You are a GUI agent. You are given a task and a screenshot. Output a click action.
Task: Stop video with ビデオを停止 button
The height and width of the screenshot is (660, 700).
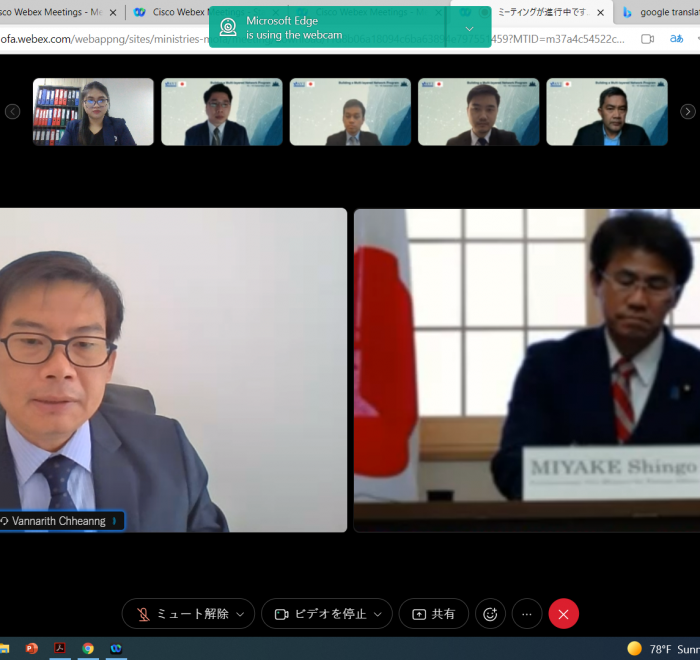tap(320, 614)
